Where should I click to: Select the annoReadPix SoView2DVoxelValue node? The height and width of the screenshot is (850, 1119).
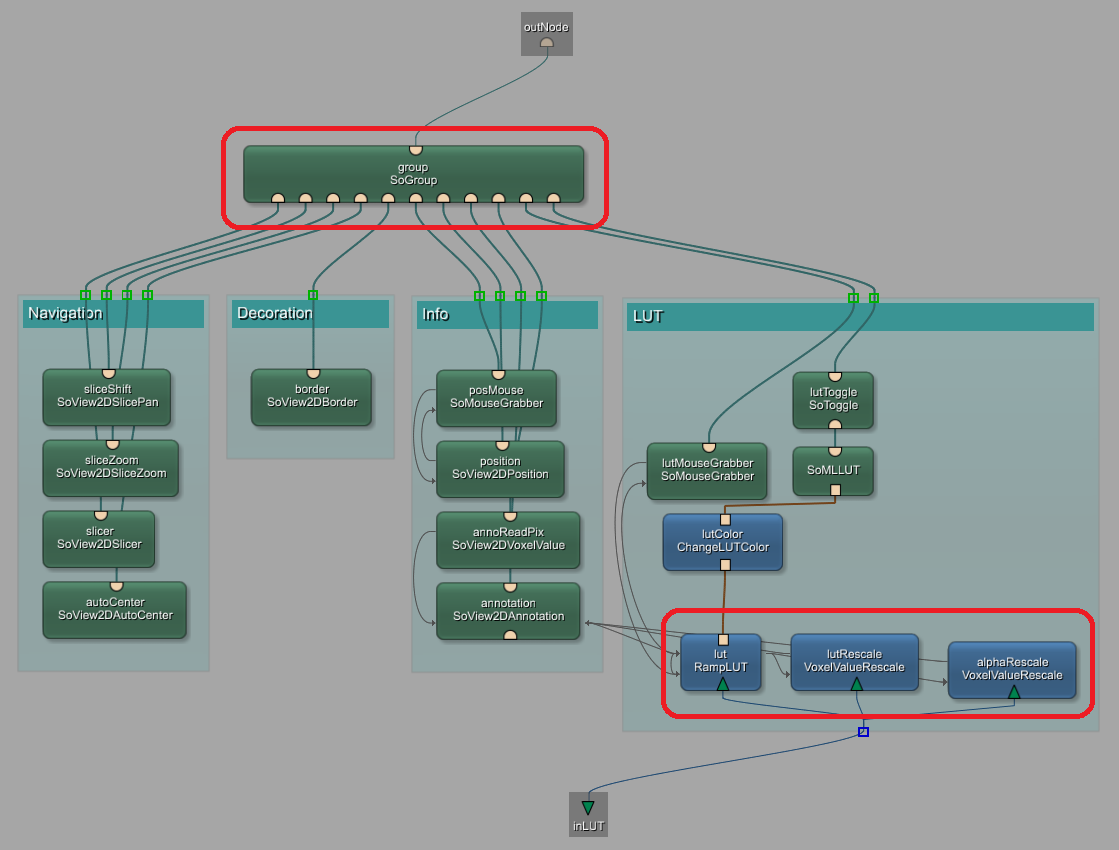pyautogui.click(x=508, y=539)
